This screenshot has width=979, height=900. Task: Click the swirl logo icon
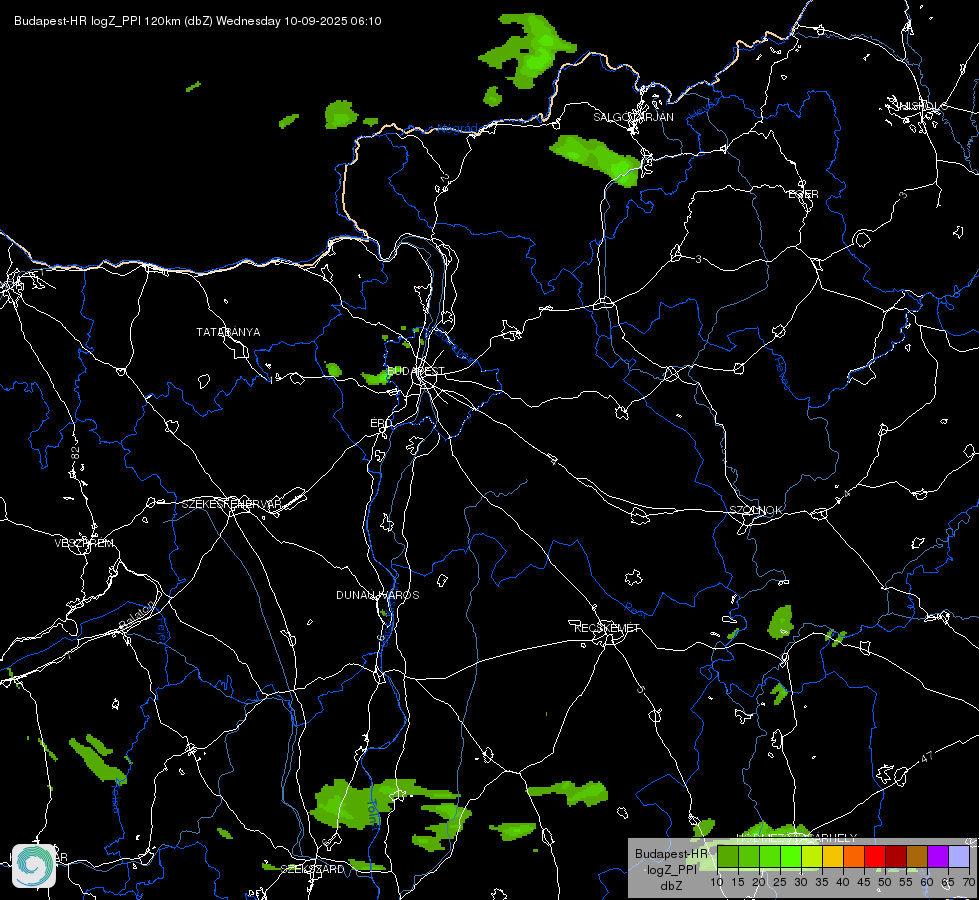[x=34, y=866]
